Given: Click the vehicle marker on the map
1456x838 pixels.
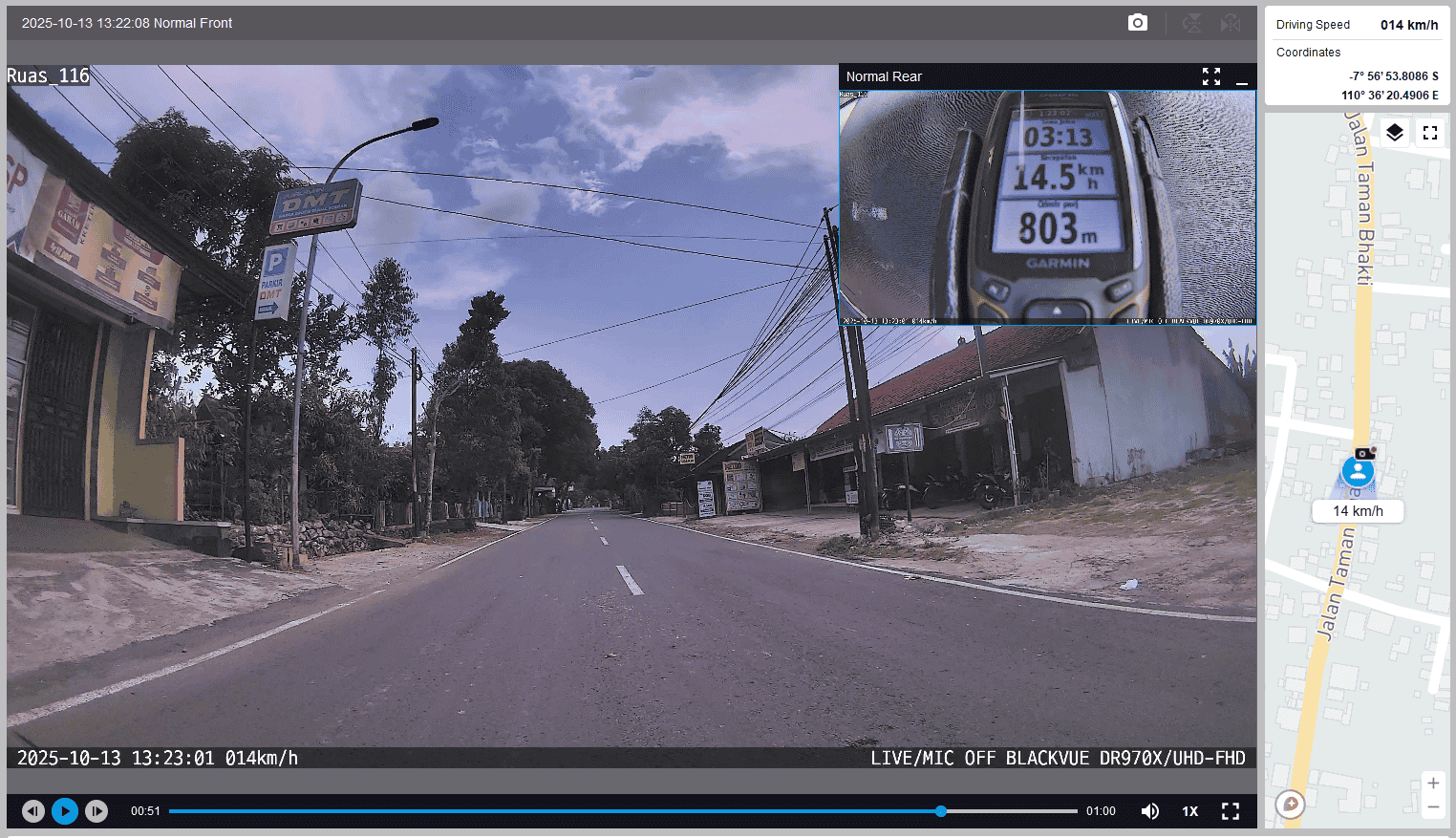Looking at the screenshot, I should coord(1358,471).
